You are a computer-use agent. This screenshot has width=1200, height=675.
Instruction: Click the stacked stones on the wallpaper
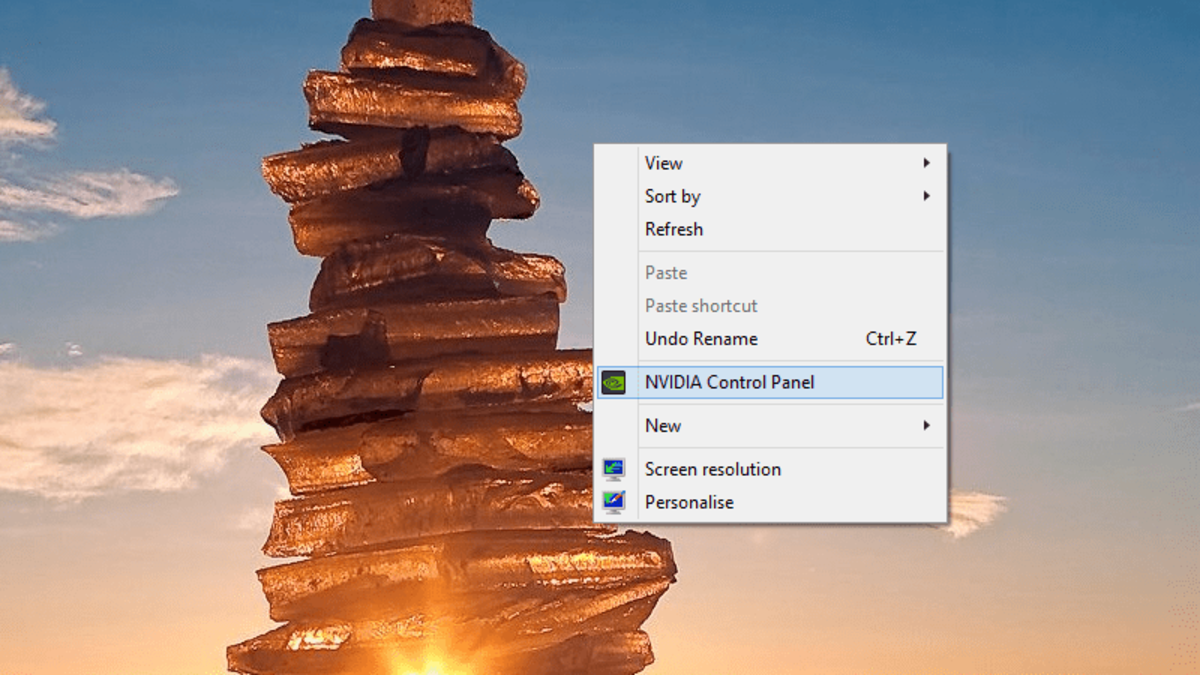coord(420,330)
